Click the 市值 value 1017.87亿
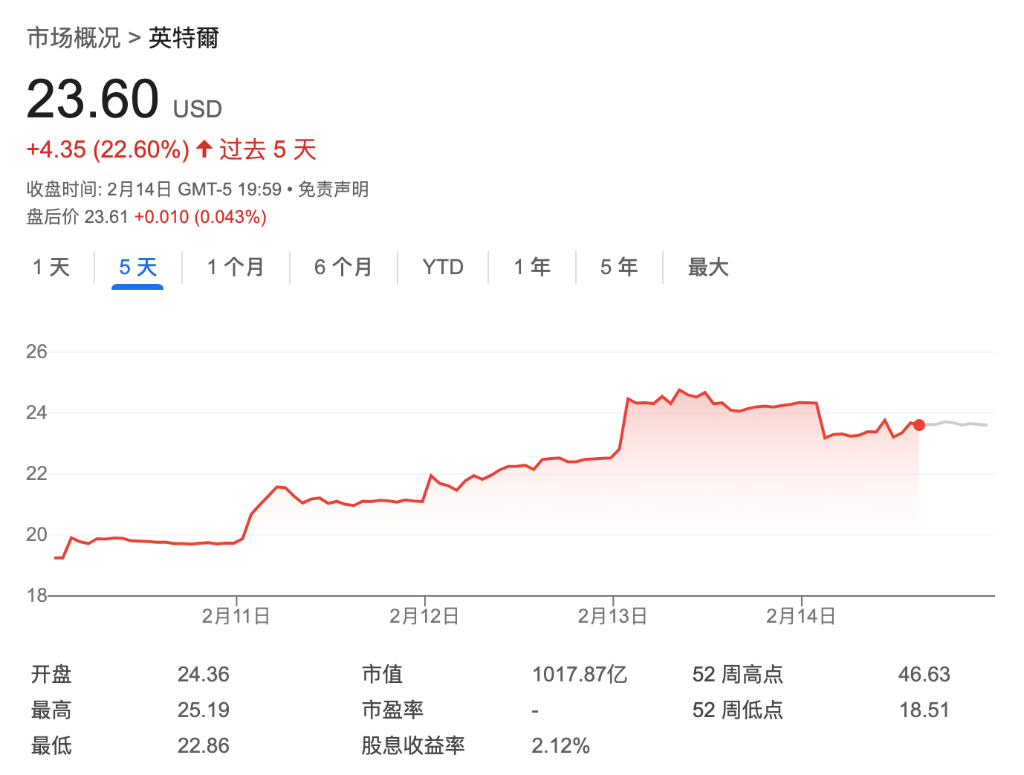Image resolution: width=1024 pixels, height=775 pixels. tap(578, 675)
